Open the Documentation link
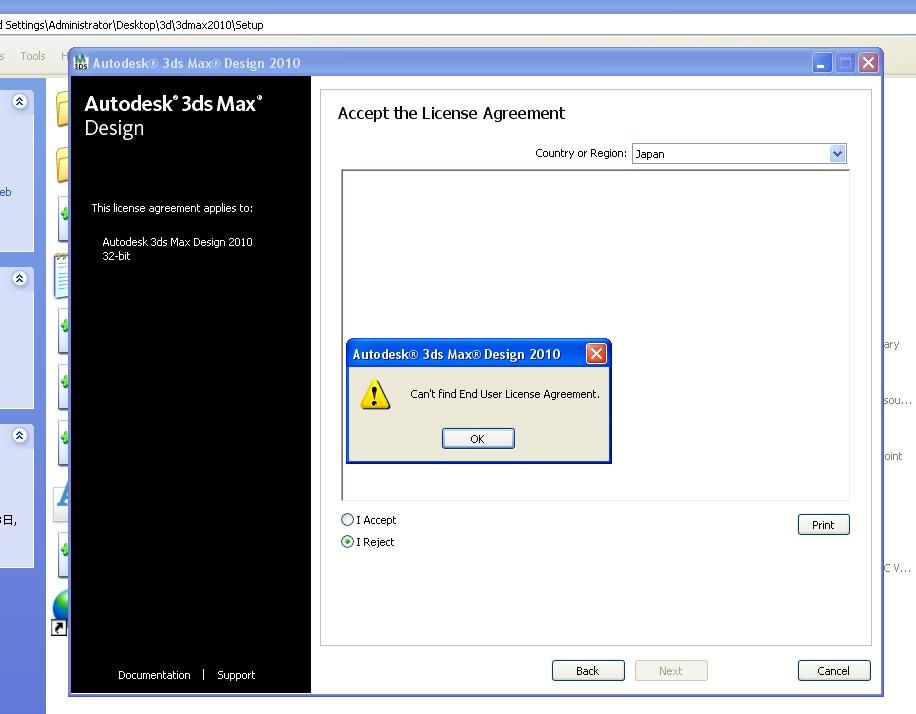The image size is (916, 714). [x=154, y=675]
